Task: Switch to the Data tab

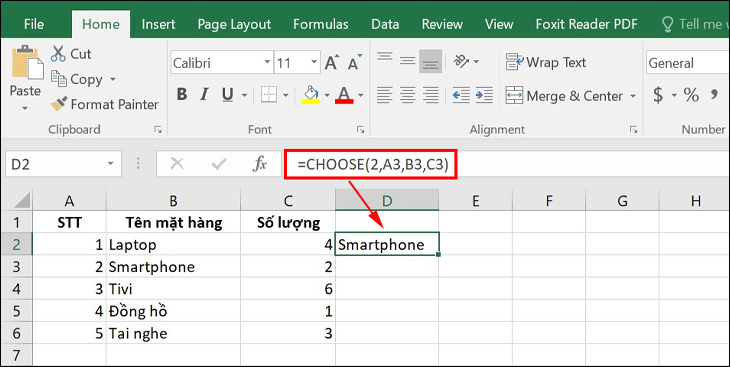Action: [x=385, y=24]
